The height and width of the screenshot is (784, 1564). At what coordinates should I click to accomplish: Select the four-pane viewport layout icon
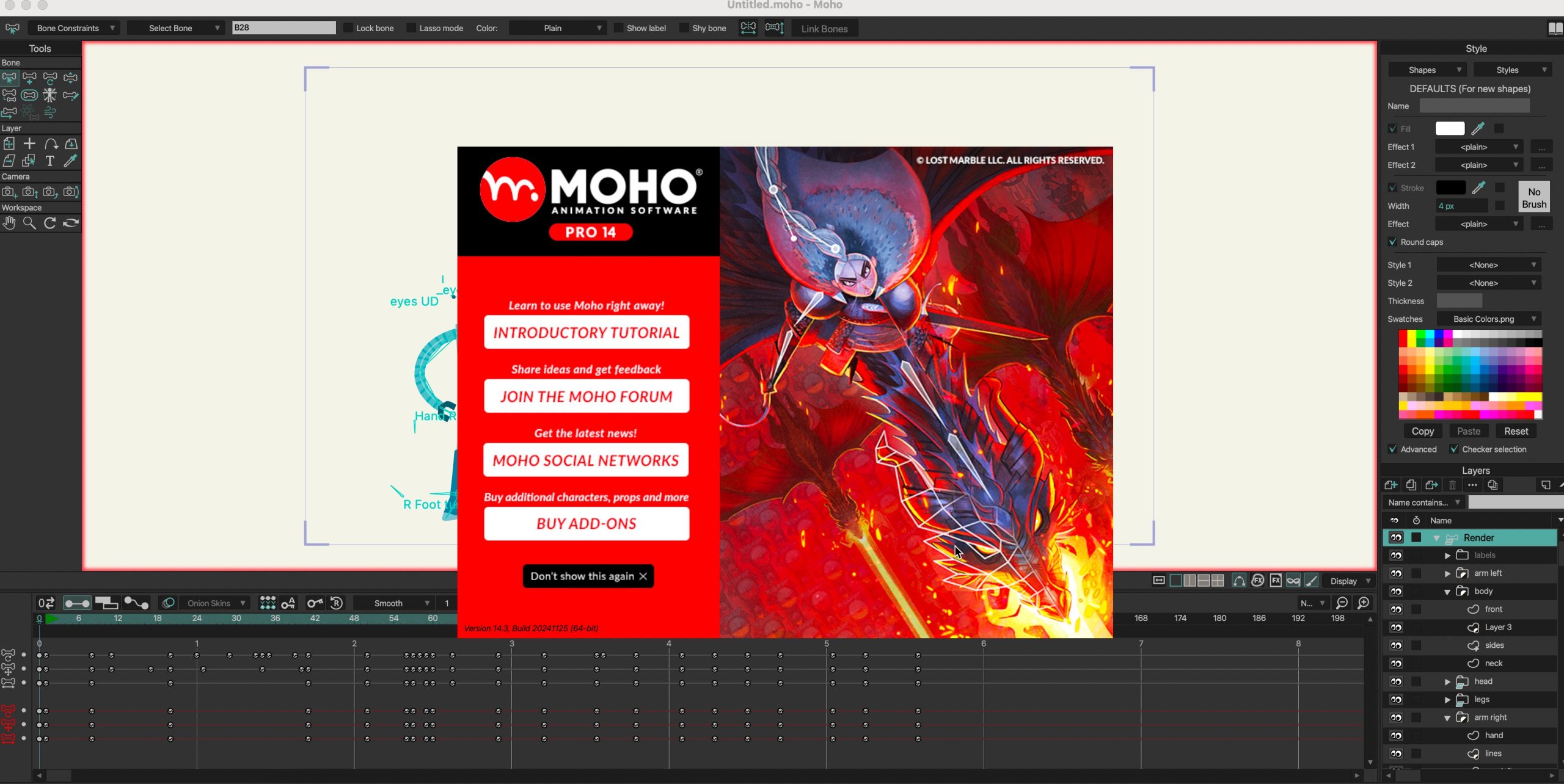pyautogui.click(x=1218, y=581)
